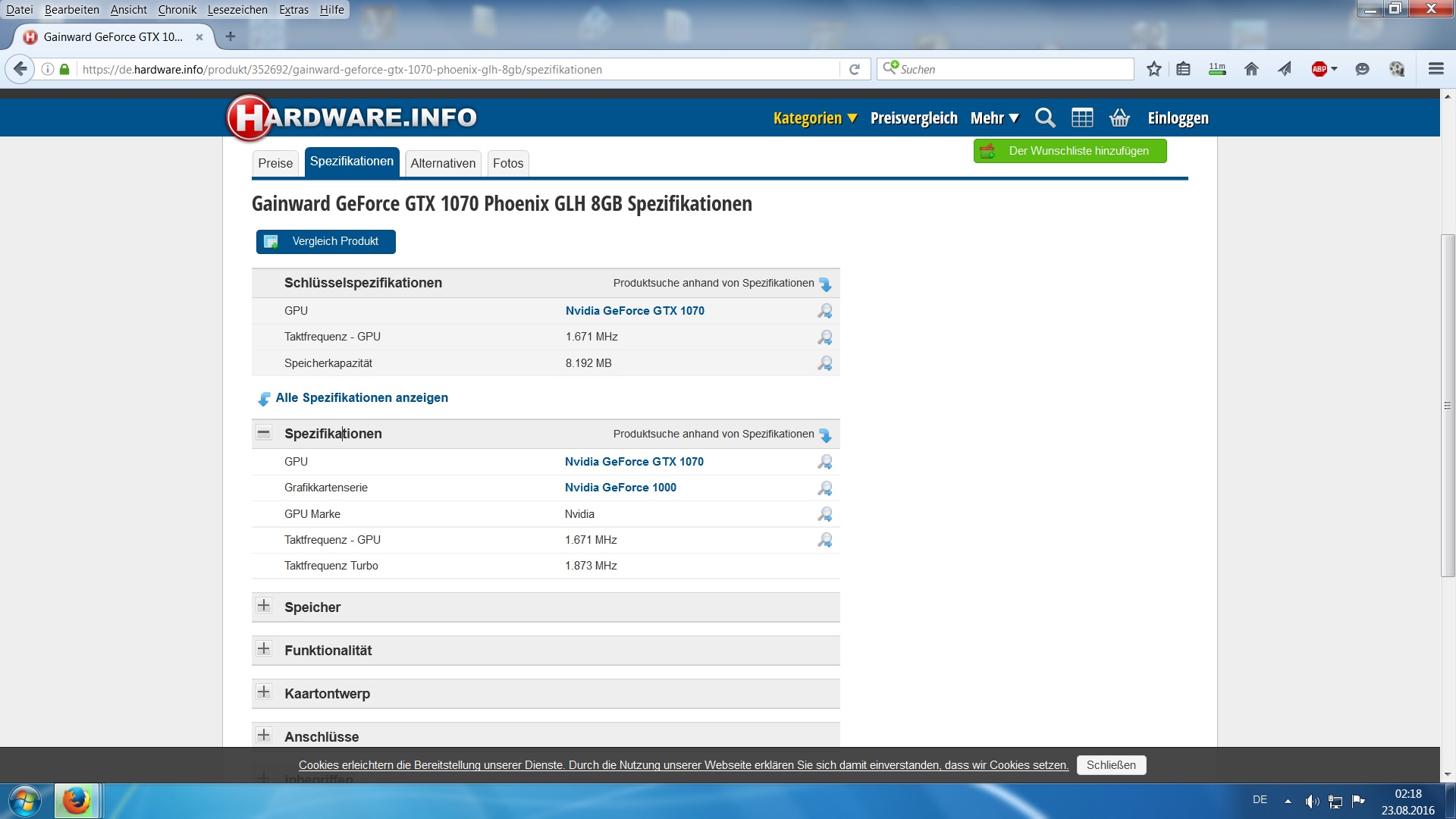
Task: Expand the Funktionalität section
Action: (x=263, y=648)
